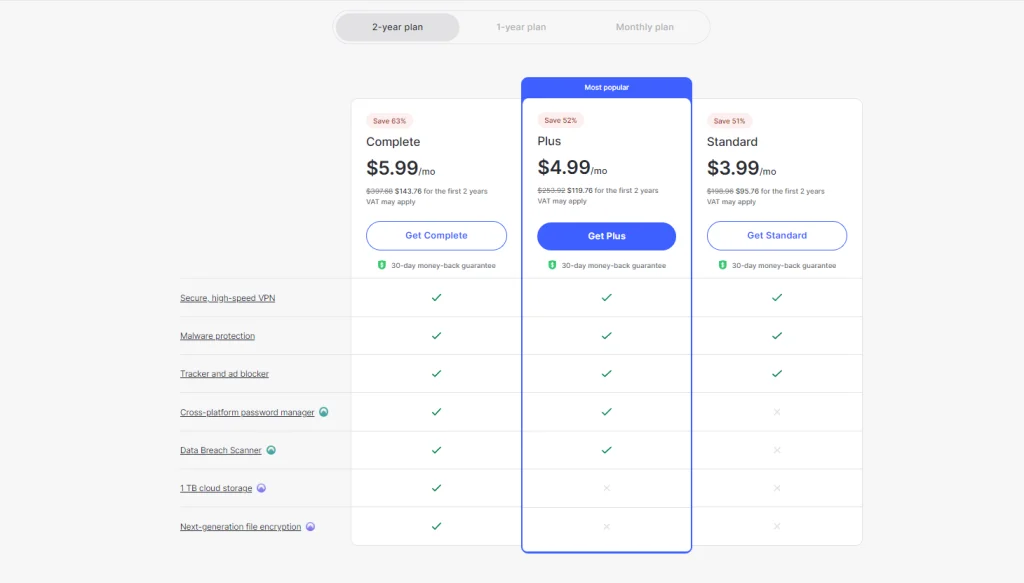The image size is (1024, 583).
Task: Click the green shield icon under Get Standard
Action: pos(722,265)
